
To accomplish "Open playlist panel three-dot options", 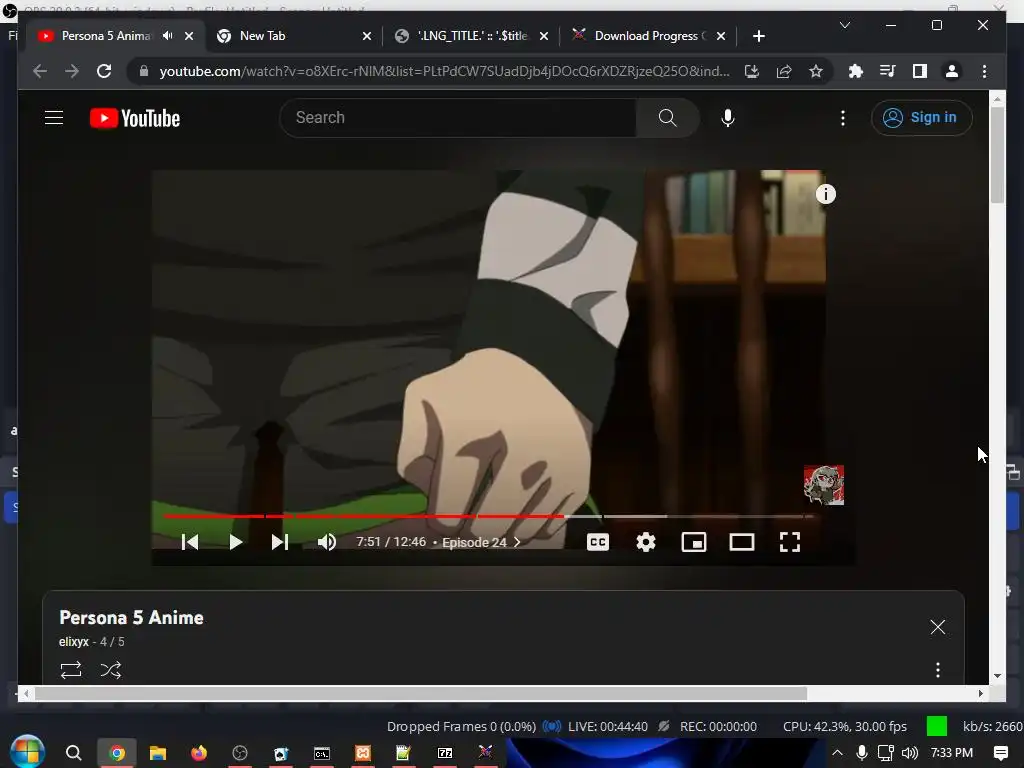I will coord(938,670).
